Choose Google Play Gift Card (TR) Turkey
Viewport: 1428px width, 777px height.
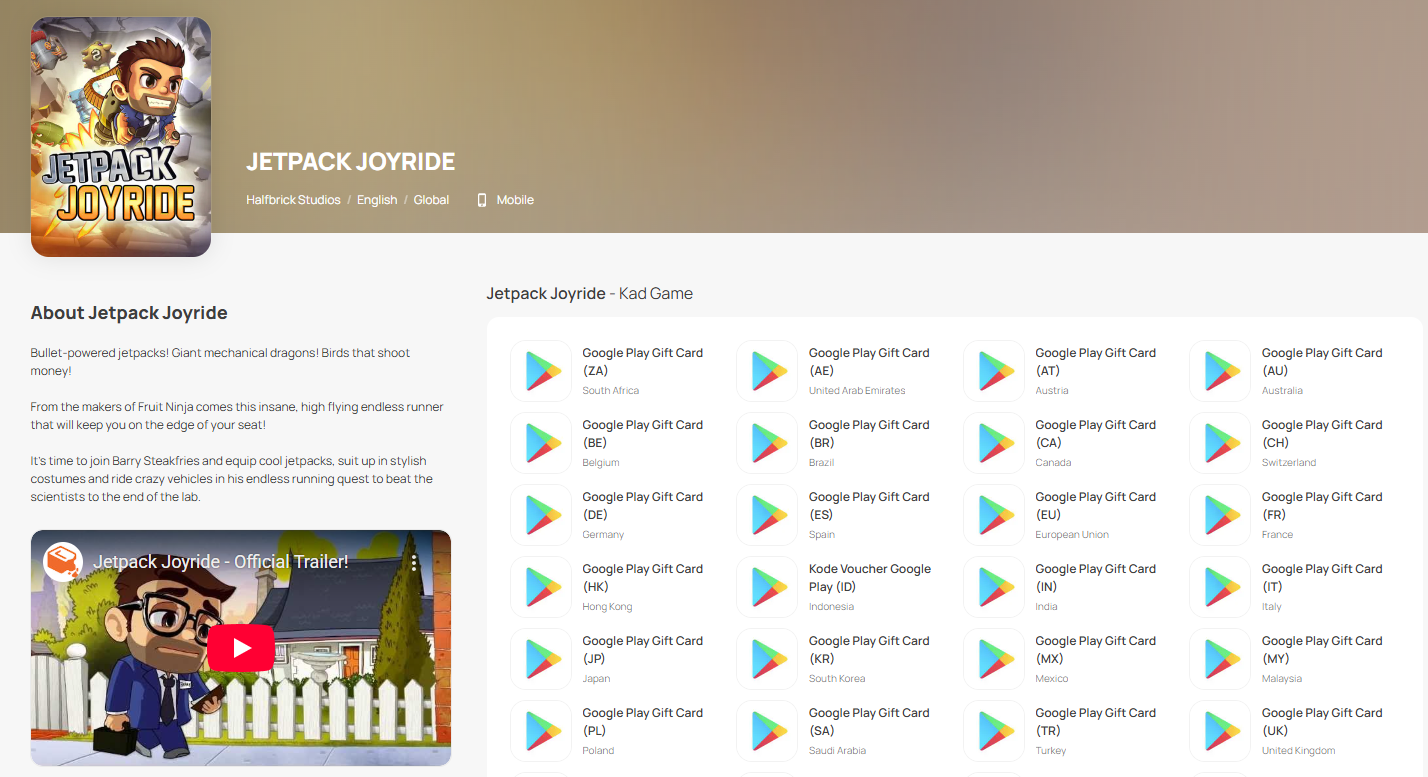click(1095, 722)
